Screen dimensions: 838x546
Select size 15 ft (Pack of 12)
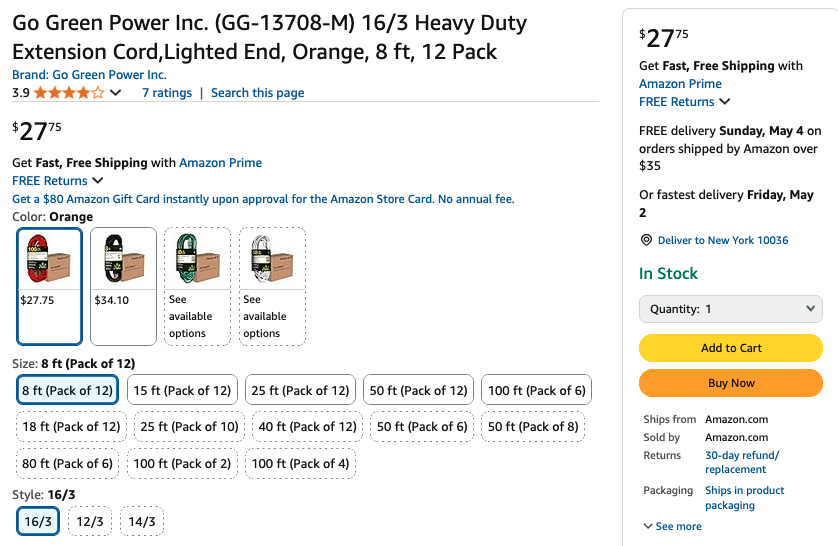click(x=182, y=390)
